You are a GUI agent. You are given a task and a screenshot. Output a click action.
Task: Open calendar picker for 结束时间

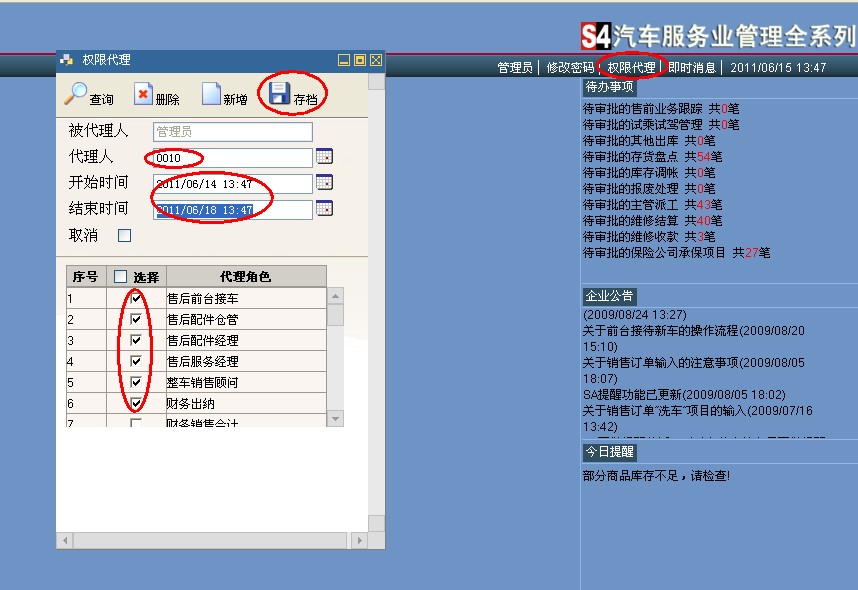coord(324,209)
